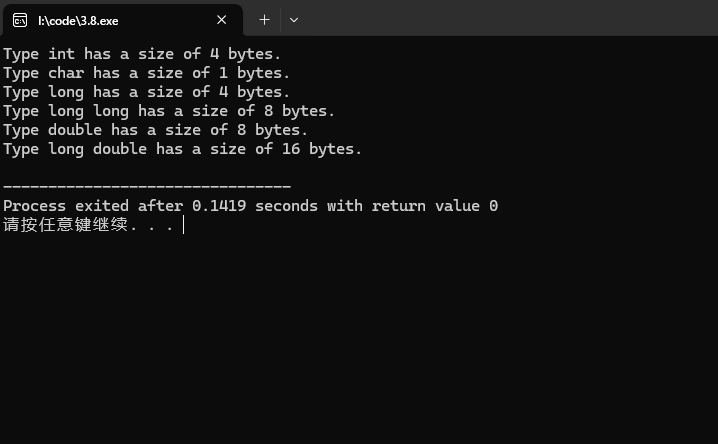Close the 3.8.exe terminal tab

tap(222, 20)
